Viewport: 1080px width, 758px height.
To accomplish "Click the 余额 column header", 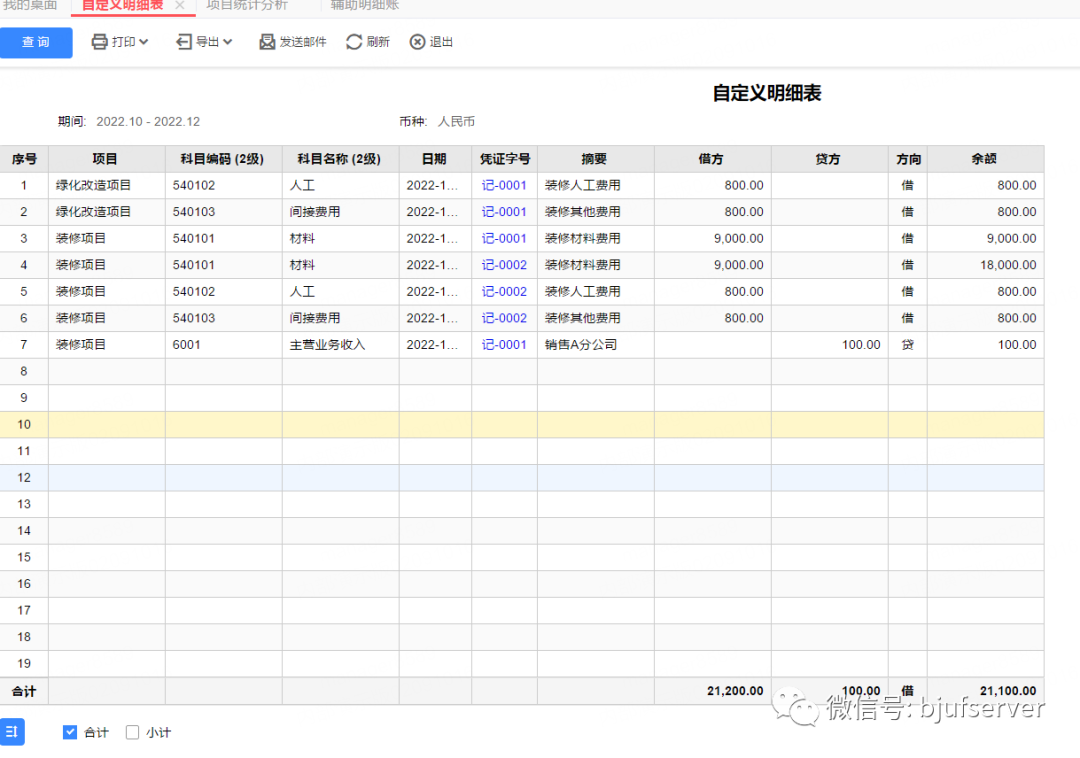I will [x=986, y=159].
